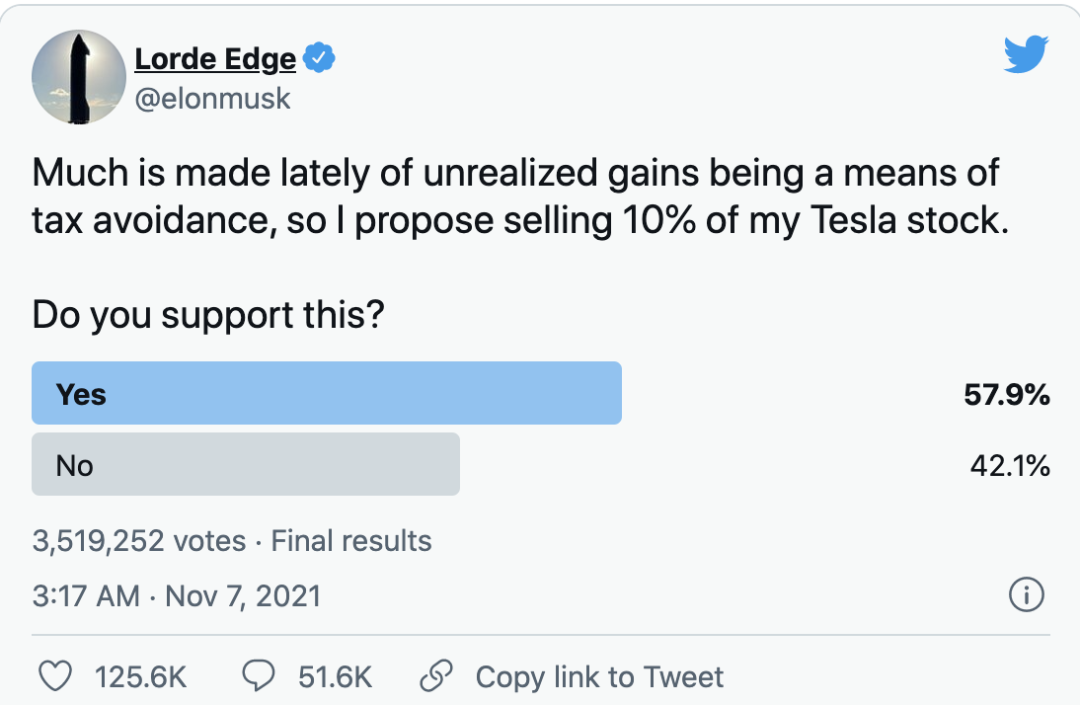
Task: Select the No poll result bar
Action: pos(246,464)
